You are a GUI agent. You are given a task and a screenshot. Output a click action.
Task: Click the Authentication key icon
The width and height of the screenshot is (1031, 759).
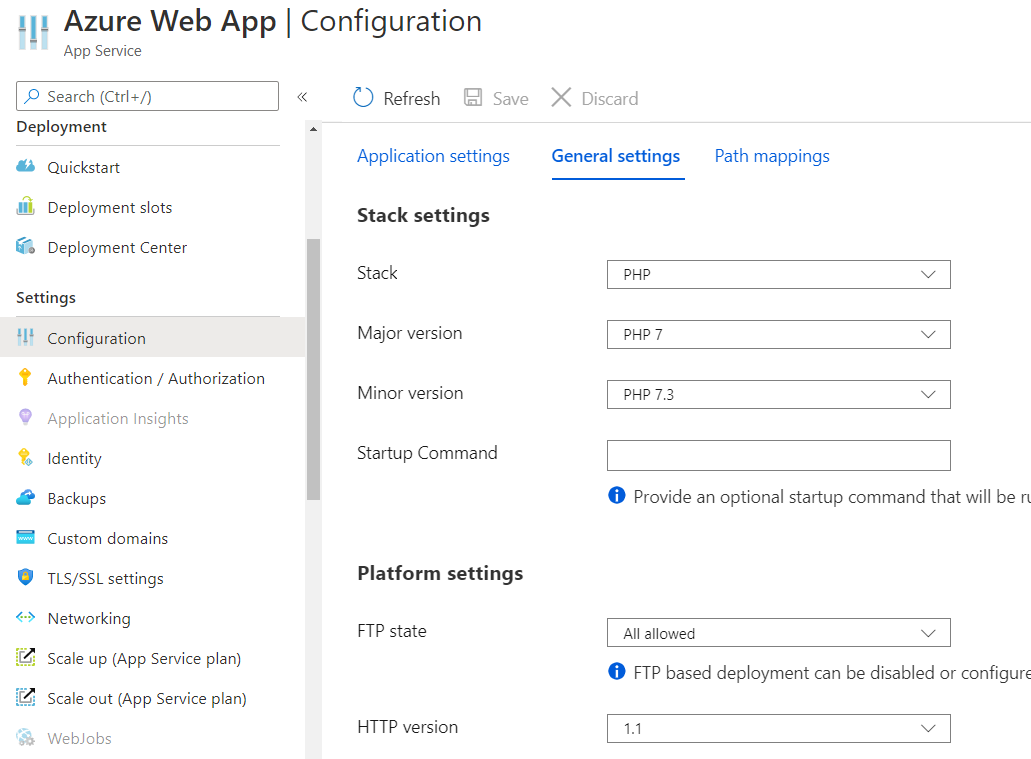[25, 378]
